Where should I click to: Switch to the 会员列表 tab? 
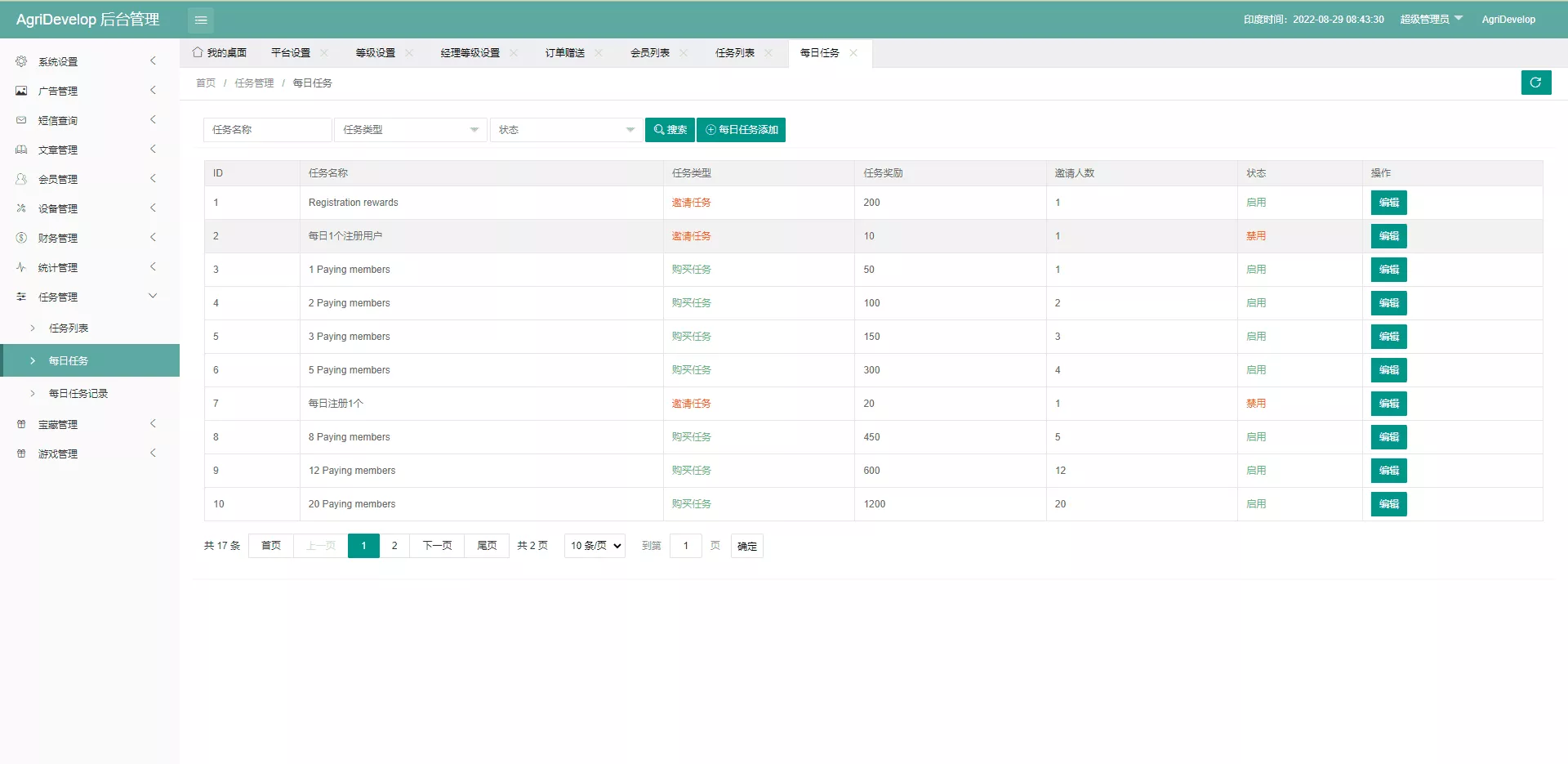tap(649, 52)
